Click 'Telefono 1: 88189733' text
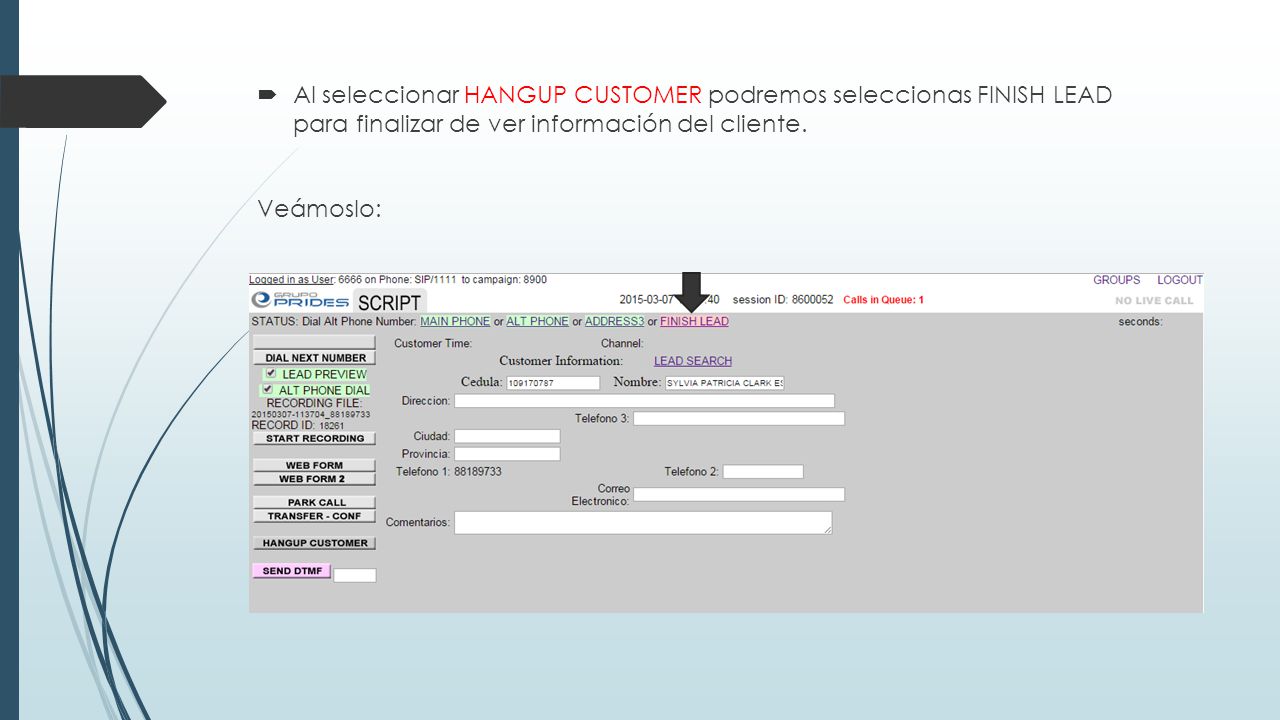The image size is (1280, 720). point(449,472)
